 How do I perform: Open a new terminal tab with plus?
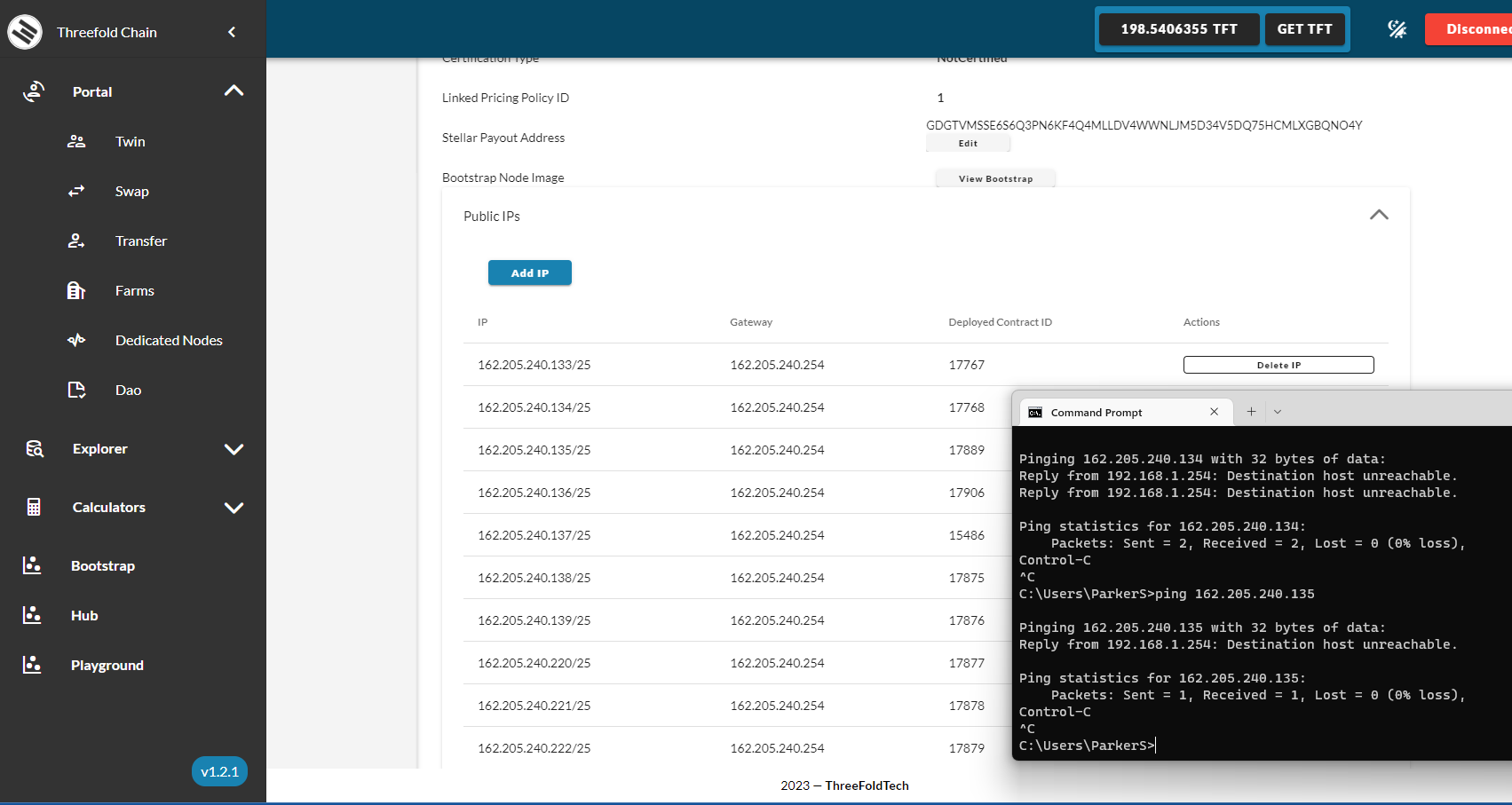coord(1251,411)
